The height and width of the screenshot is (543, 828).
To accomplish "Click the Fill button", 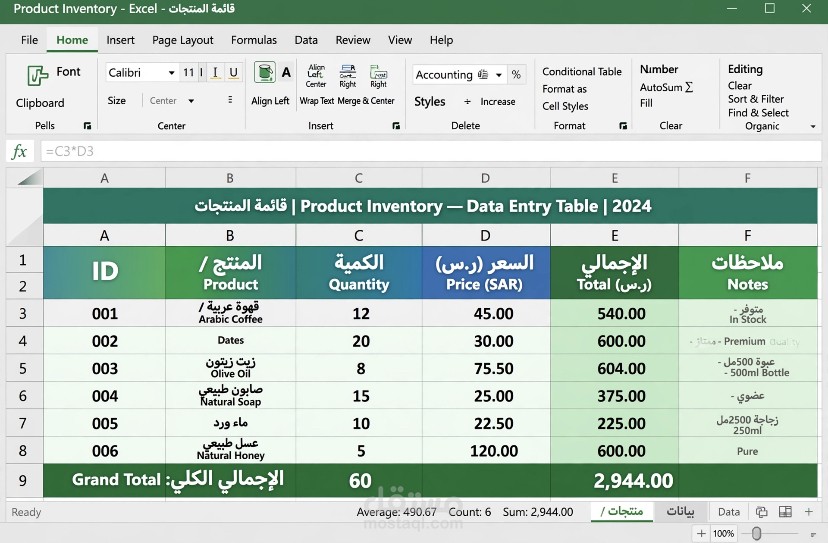I will [x=646, y=103].
